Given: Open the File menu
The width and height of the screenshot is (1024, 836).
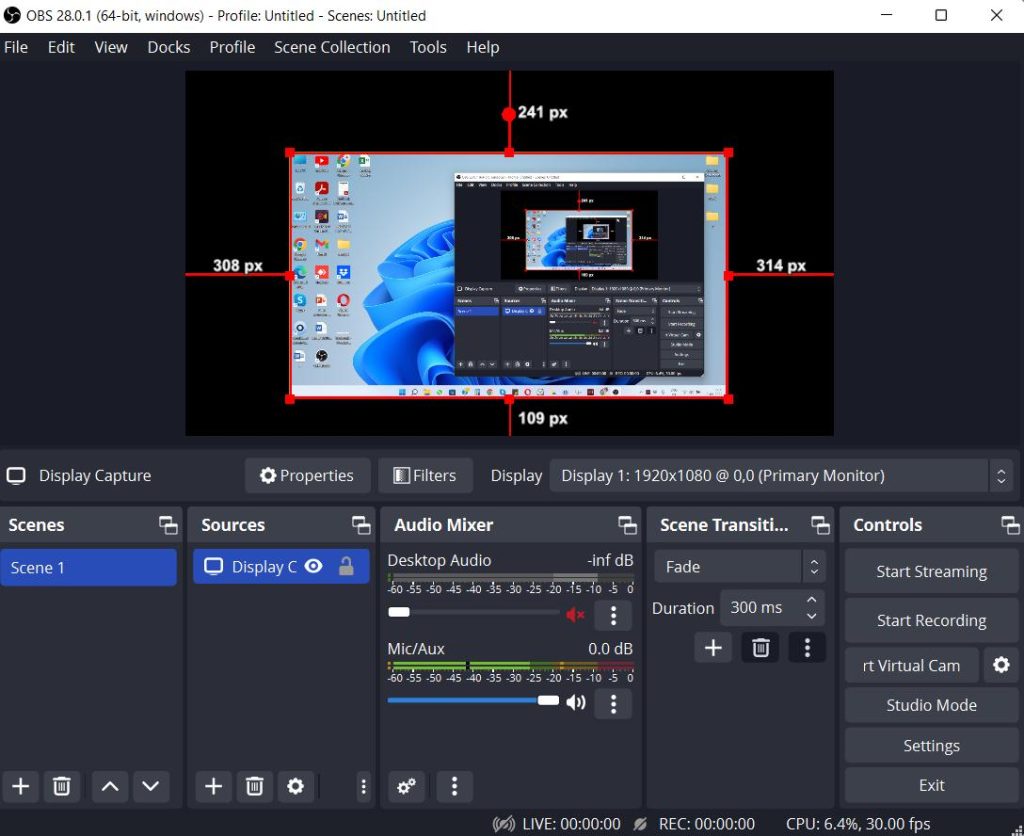Looking at the screenshot, I should (x=16, y=47).
